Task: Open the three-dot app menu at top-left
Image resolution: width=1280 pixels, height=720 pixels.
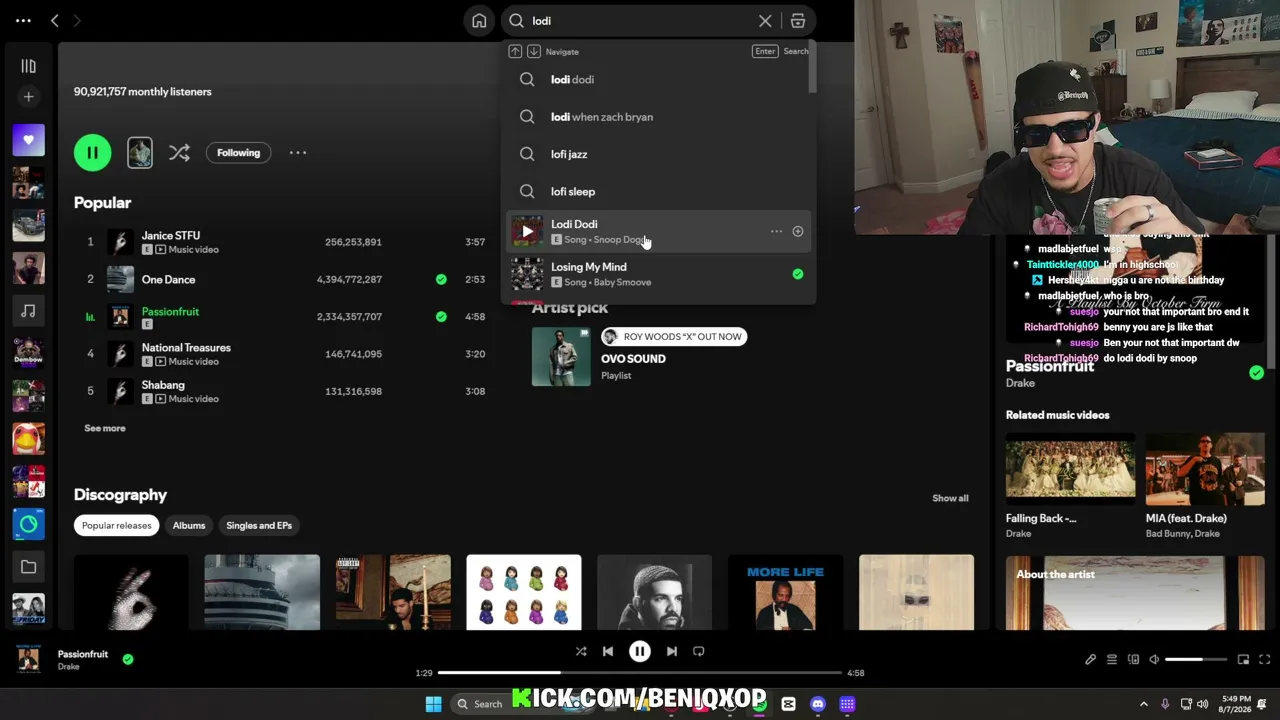Action: pyautogui.click(x=23, y=20)
